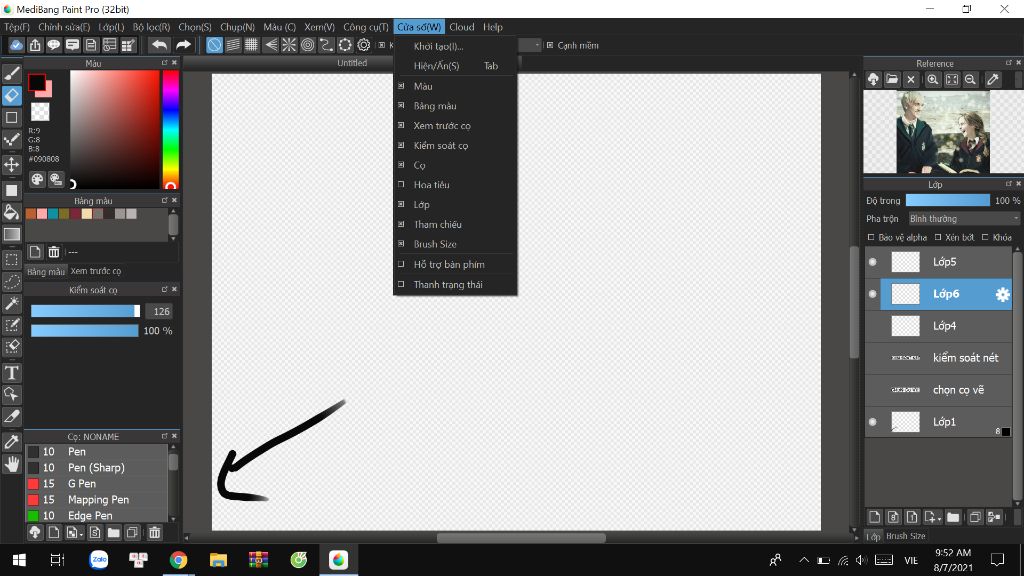Select the Hand pan tool

[x=12, y=464]
